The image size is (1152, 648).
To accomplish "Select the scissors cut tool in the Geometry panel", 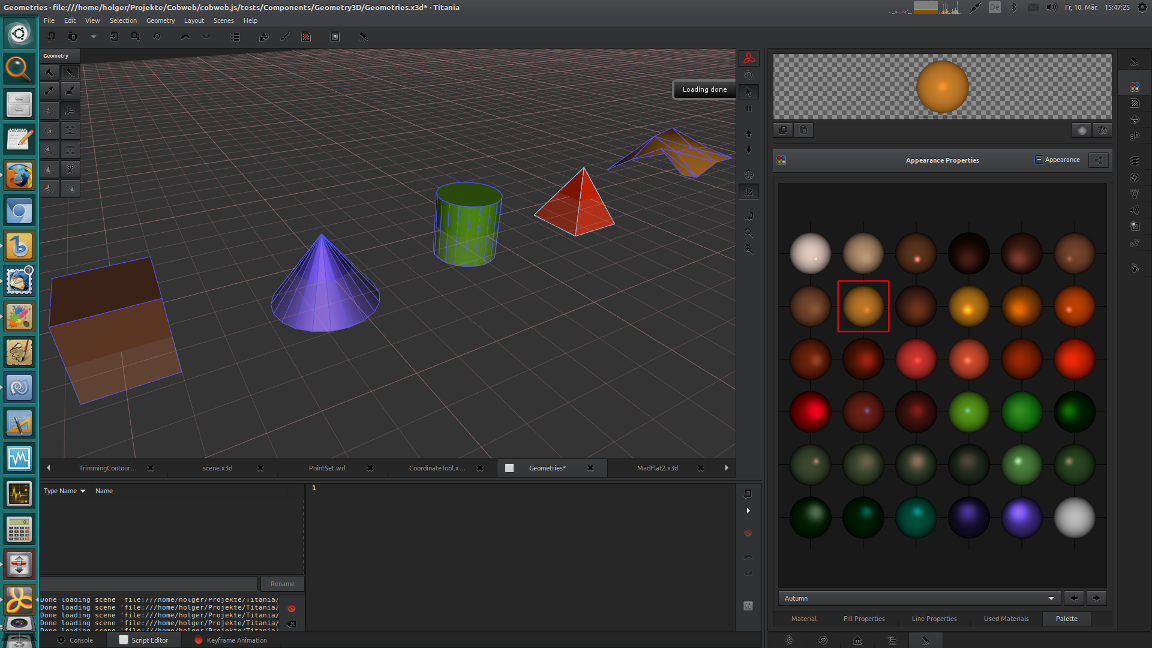I will (70, 168).
